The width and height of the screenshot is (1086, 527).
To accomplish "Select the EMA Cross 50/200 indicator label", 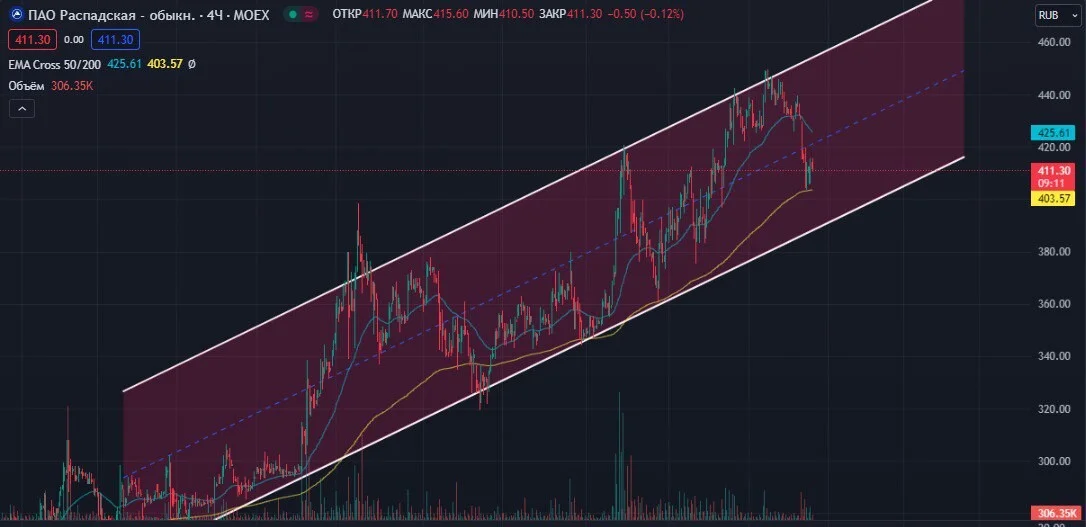I will pos(55,64).
